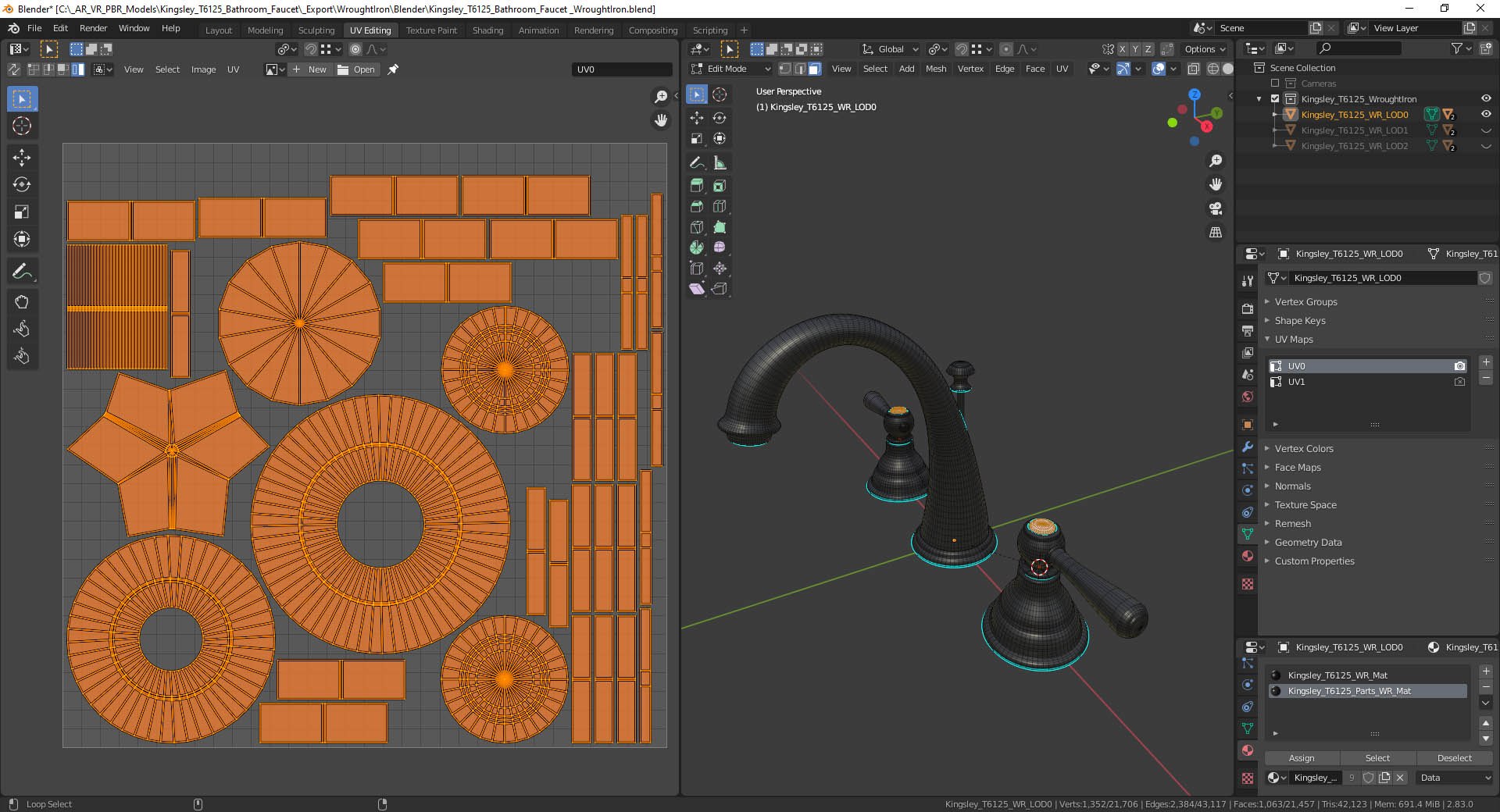Switch to the Texture Paint workspace tab
Viewport: 1500px width, 812px height.
(431, 30)
